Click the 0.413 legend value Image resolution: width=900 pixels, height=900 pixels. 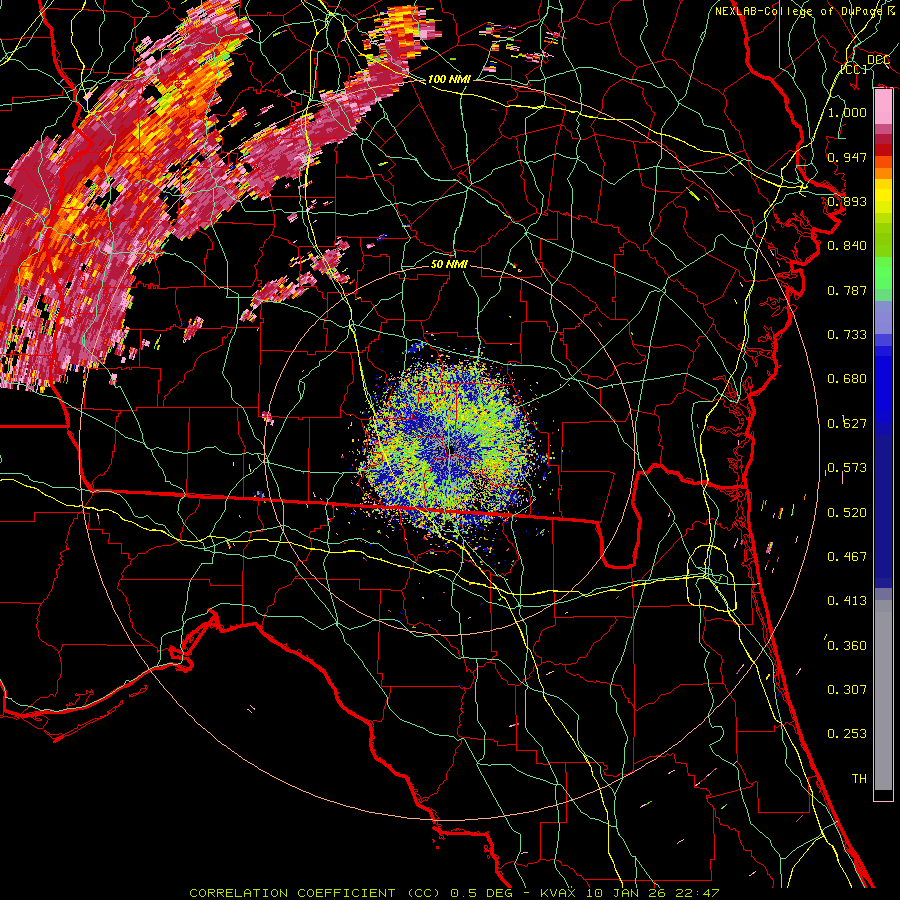847,601
